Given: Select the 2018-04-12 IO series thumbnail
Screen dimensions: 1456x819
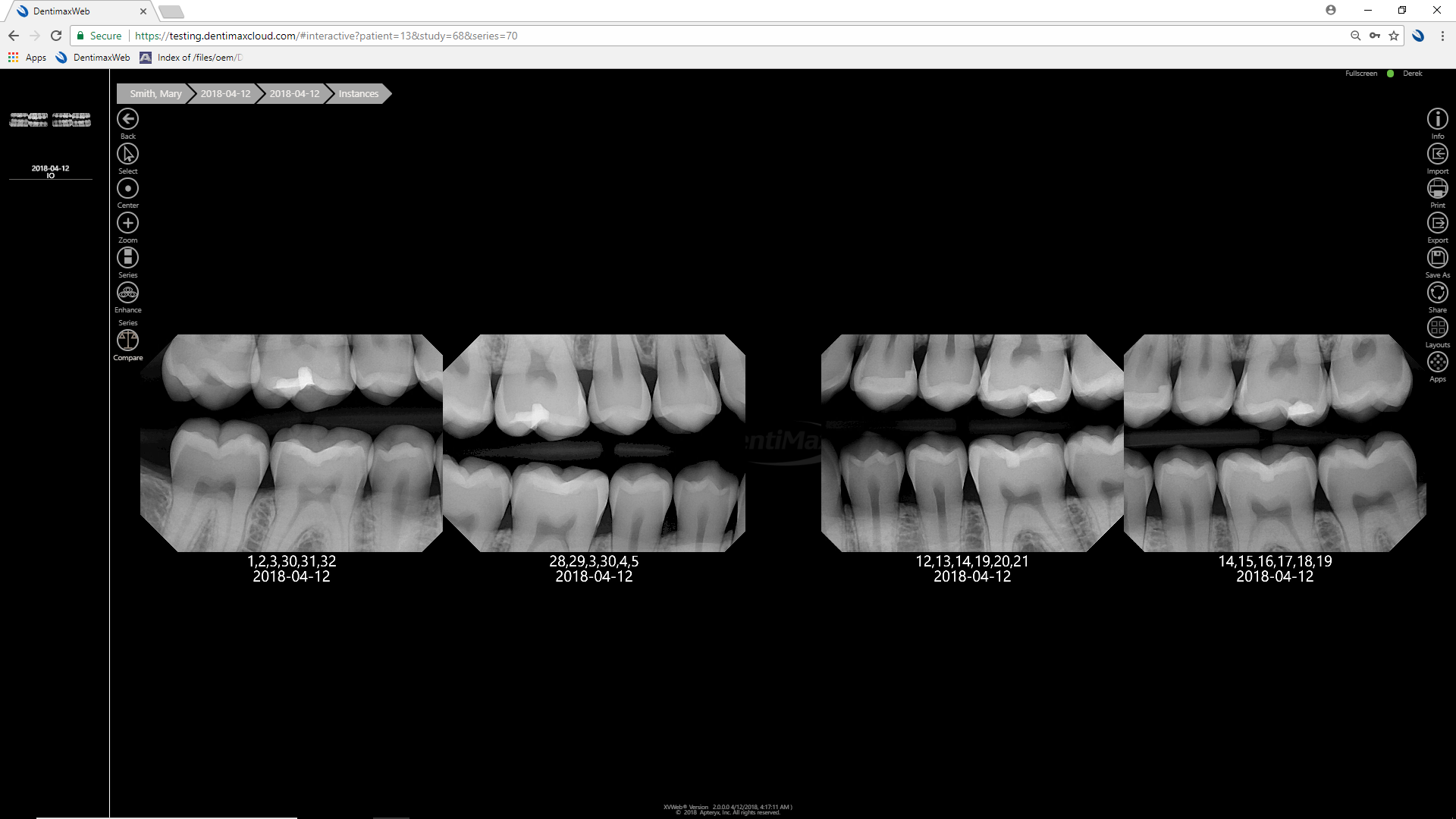Looking at the screenshot, I should pyautogui.click(x=50, y=121).
